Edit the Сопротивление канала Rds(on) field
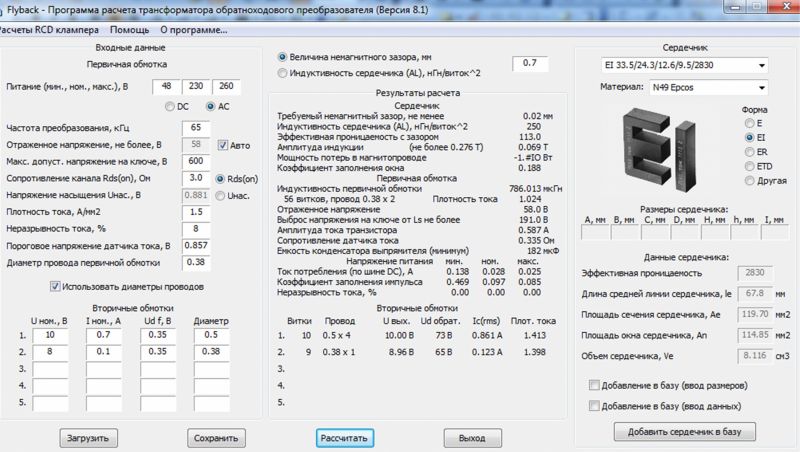Viewport: 800px width, 452px height. pos(196,178)
